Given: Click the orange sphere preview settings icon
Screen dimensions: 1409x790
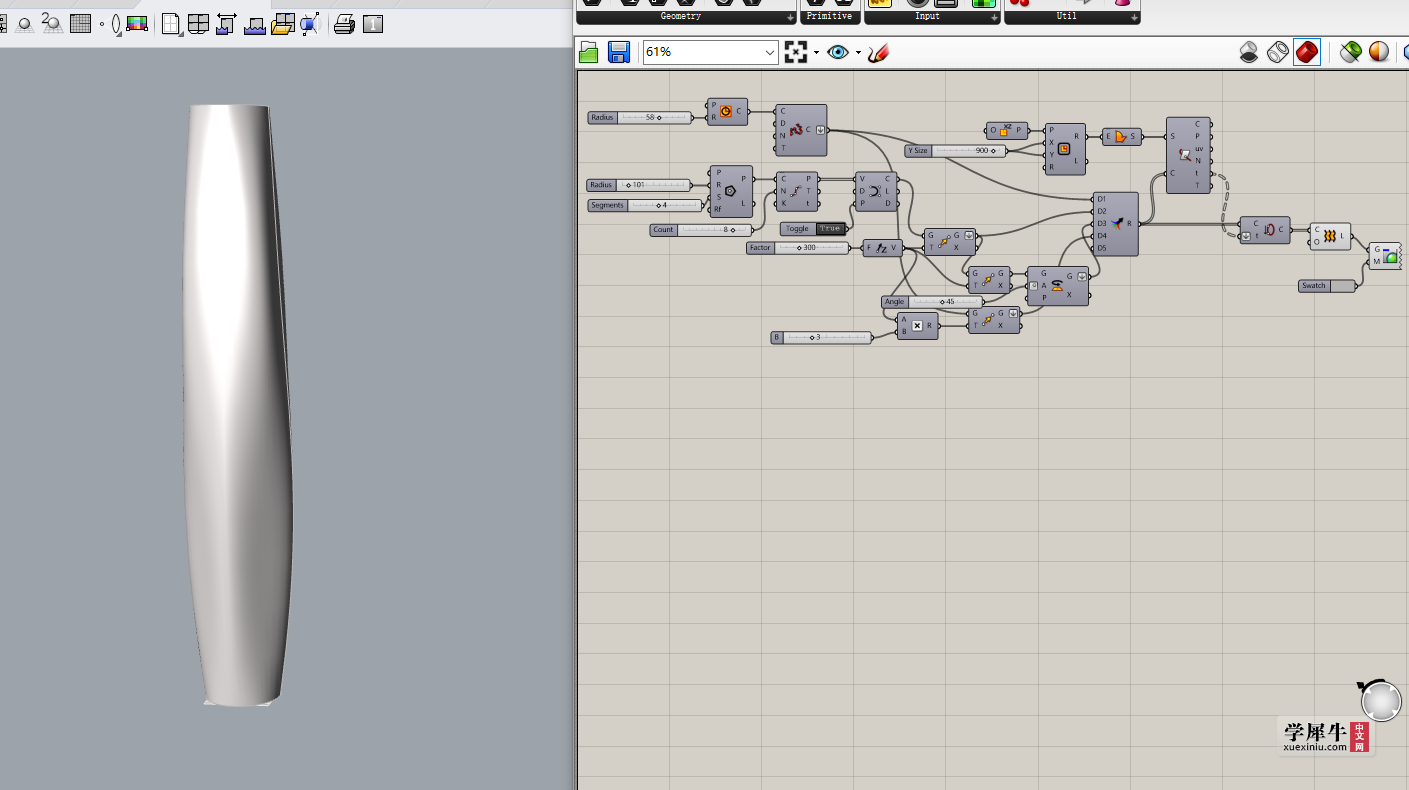Looking at the screenshot, I should click(1379, 52).
